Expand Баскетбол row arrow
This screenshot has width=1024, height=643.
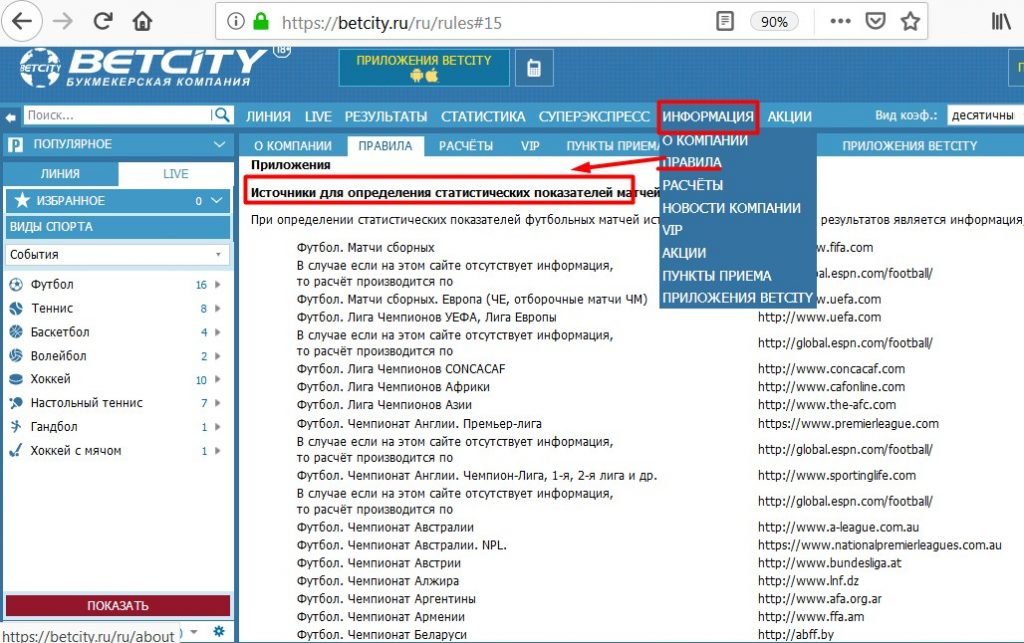click(x=217, y=332)
